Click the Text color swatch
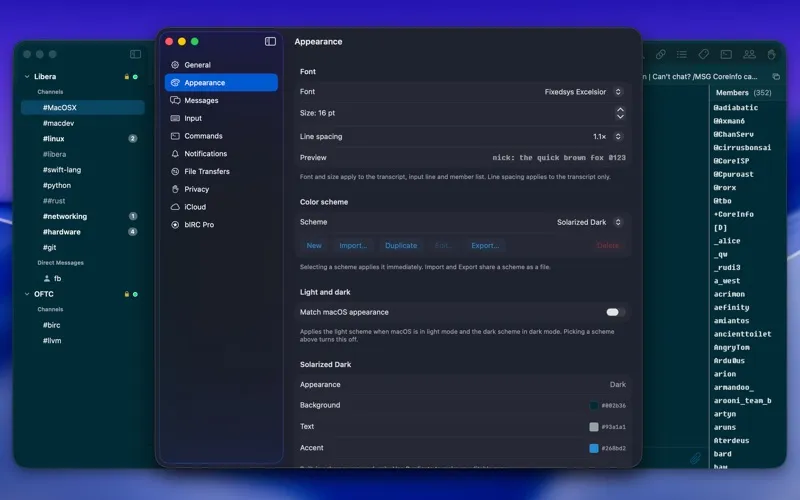 pos(594,427)
